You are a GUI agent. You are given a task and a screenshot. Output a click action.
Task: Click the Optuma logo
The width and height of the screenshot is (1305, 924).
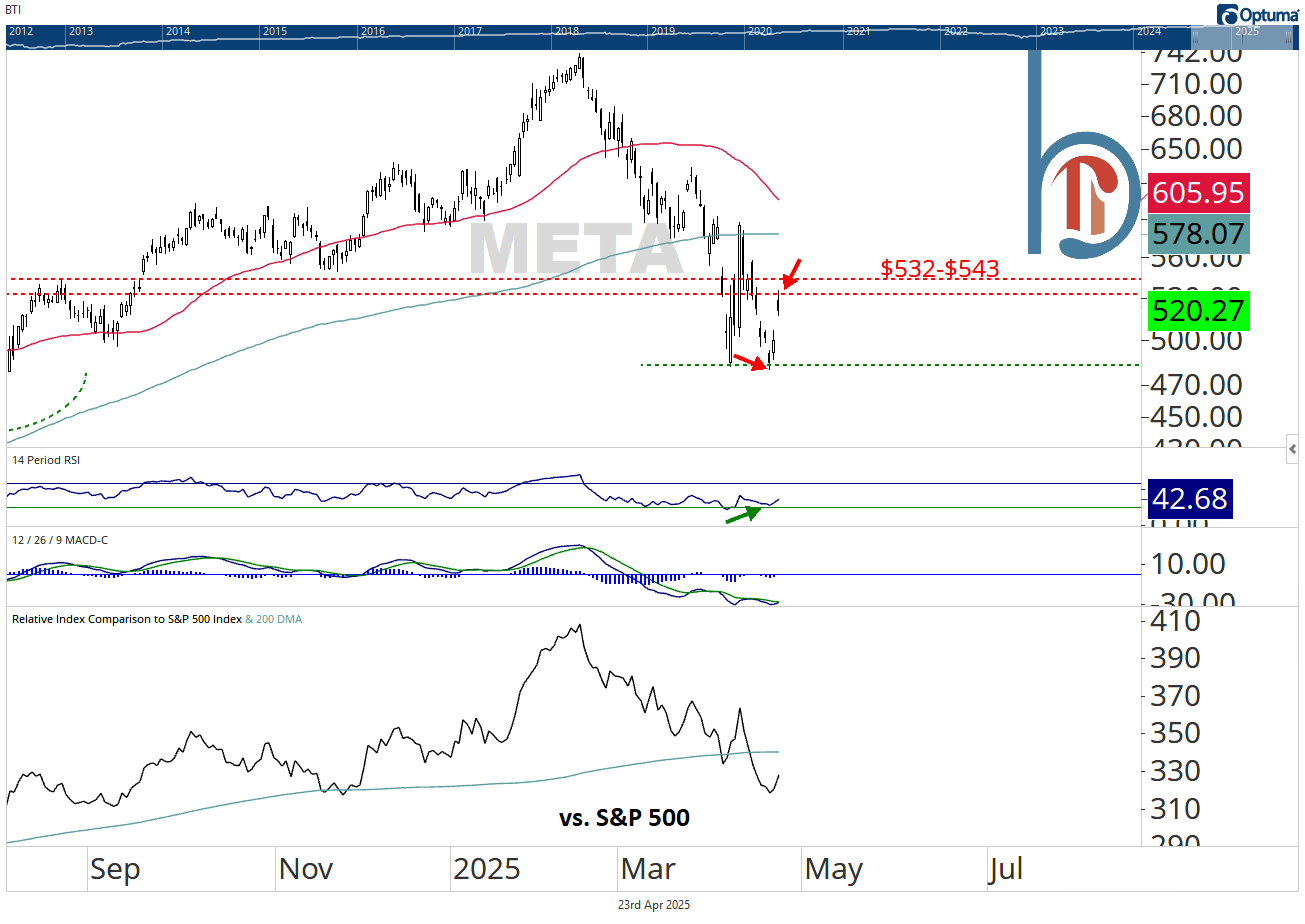click(1259, 14)
